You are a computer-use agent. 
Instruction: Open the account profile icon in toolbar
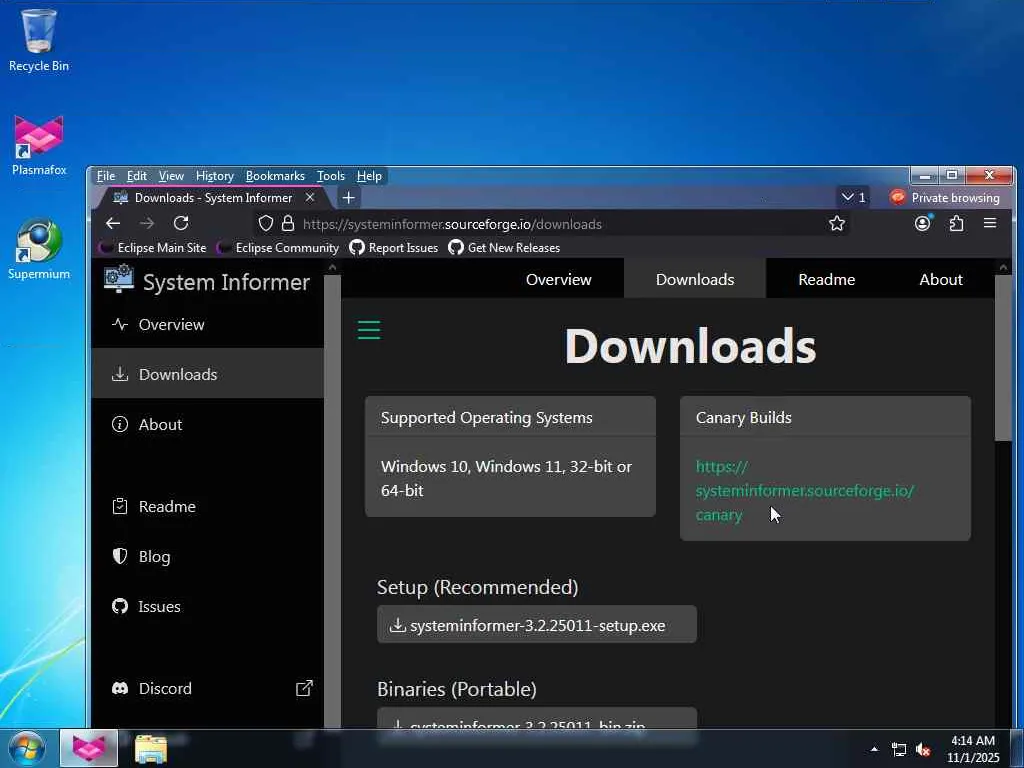tap(923, 223)
